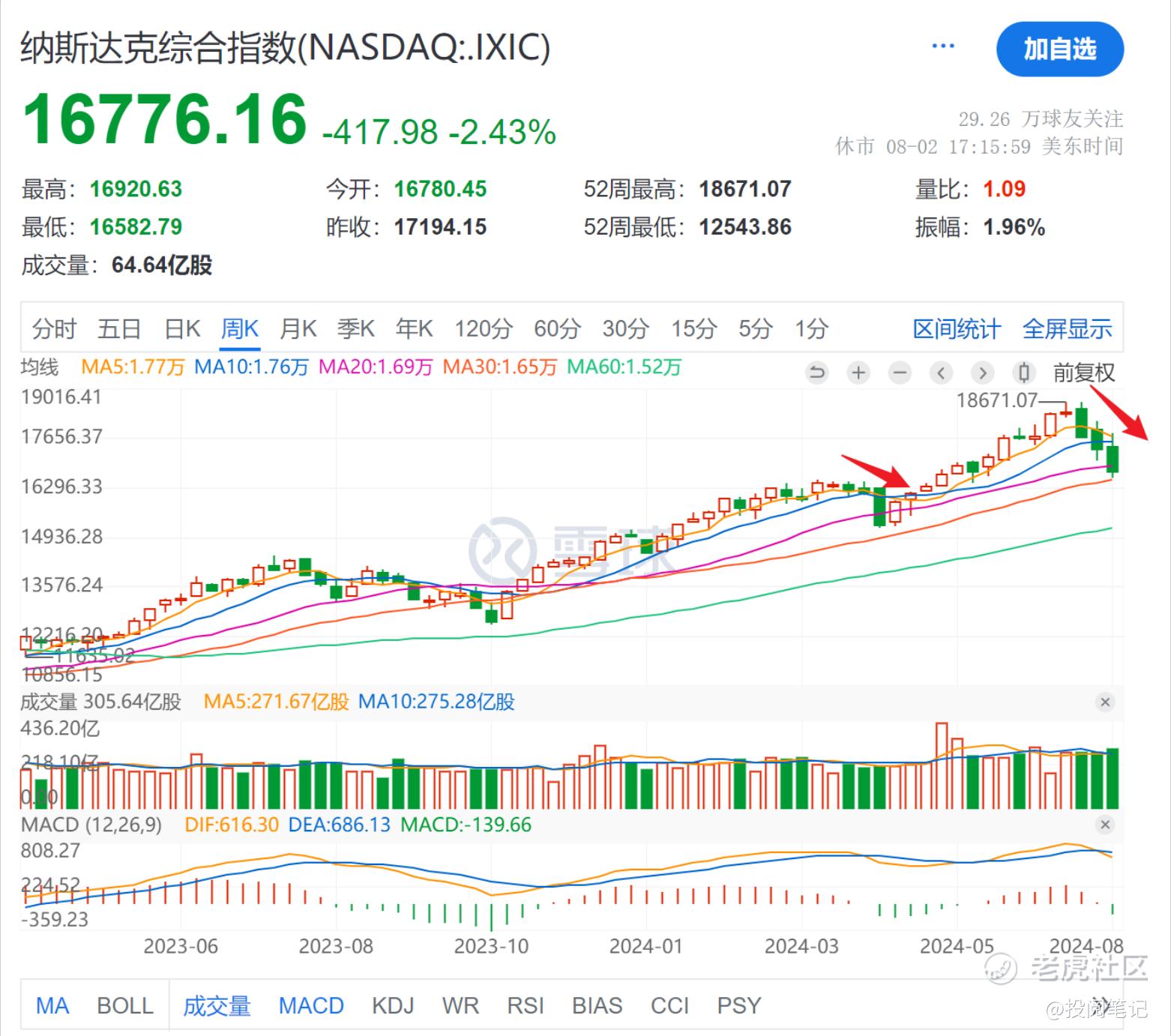The width and height of the screenshot is (1171, 1036).
Task: Click the 成交量 value 64.64亿股
Action: 162,265
